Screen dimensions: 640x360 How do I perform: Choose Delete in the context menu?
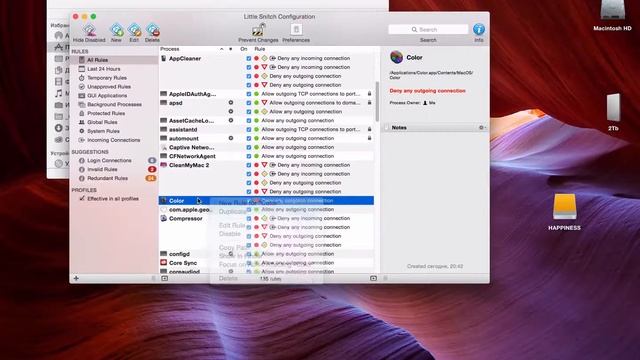pyautogui.click(x=228, y=278)
